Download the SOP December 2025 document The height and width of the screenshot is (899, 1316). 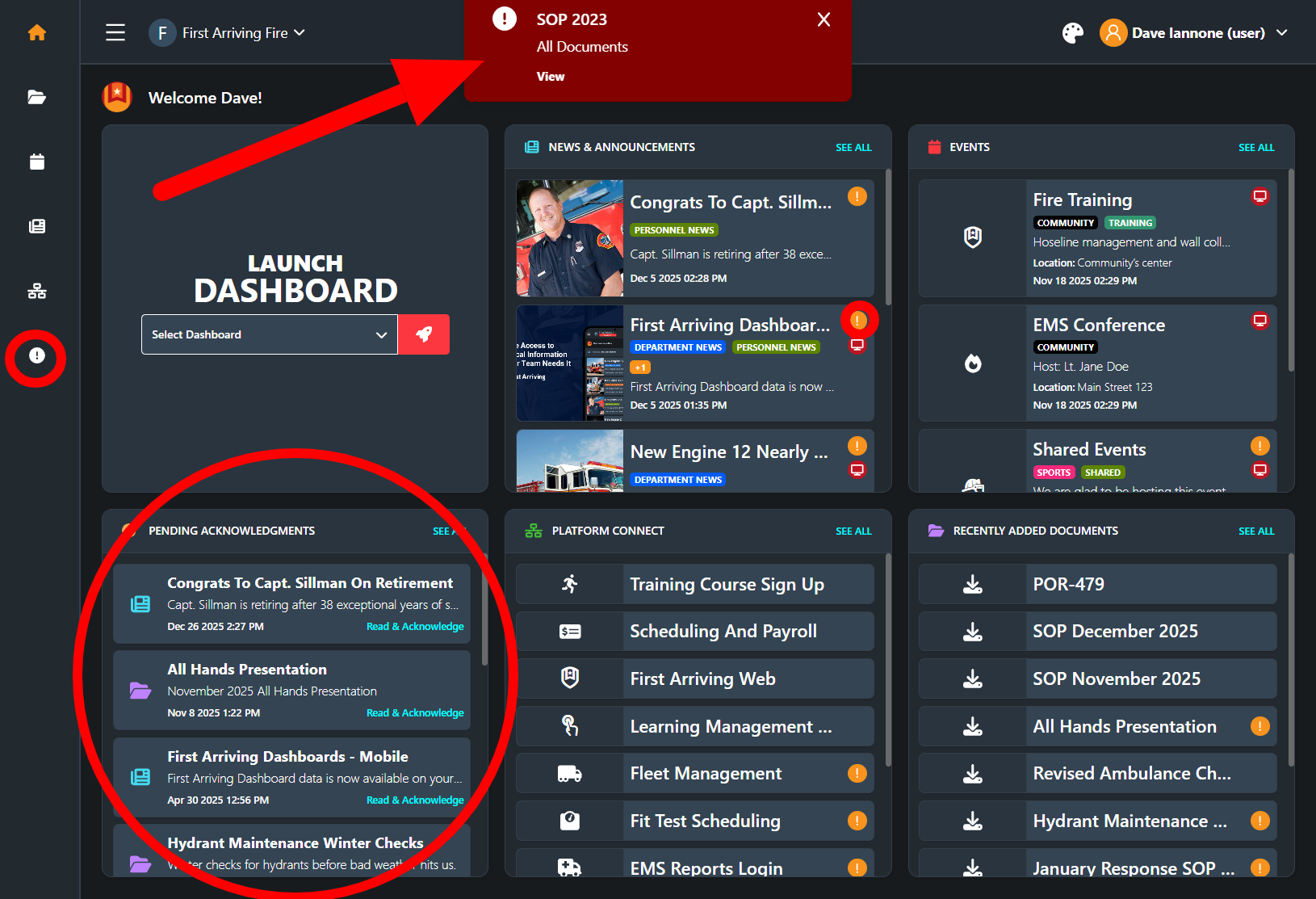click(973, 632)
